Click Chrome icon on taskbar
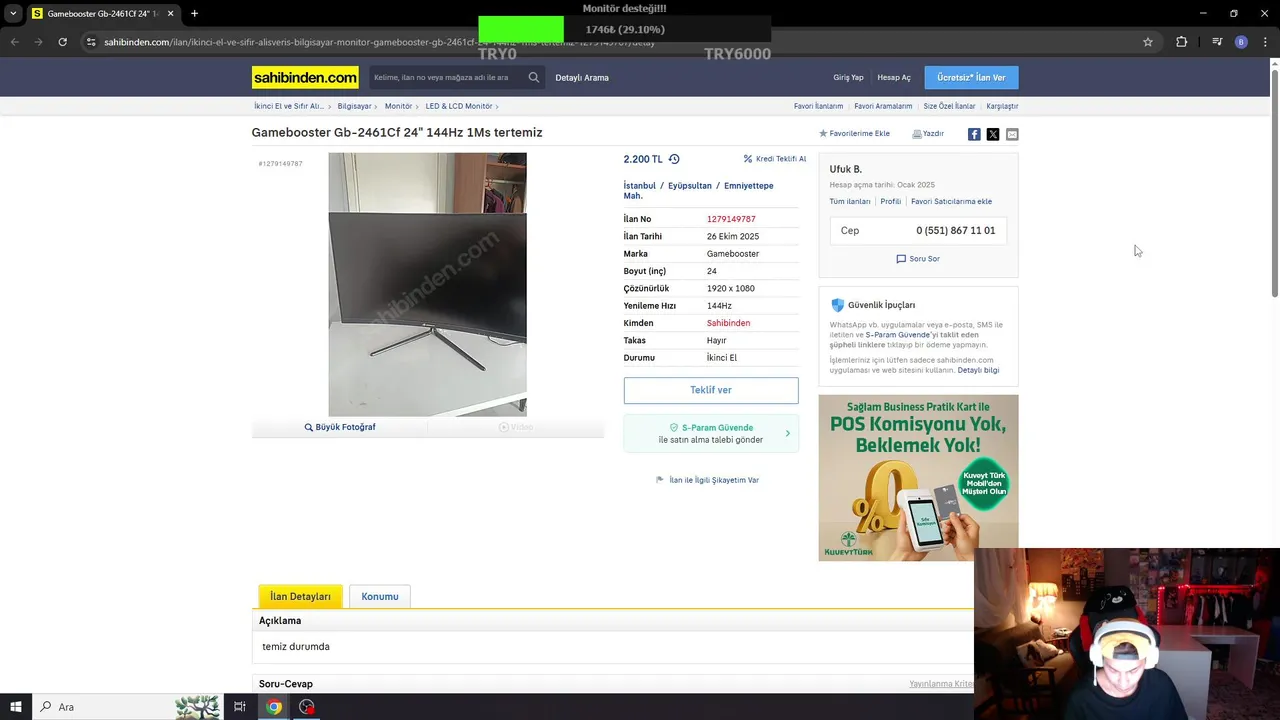Screen dimensions: 1280x720 point(273,707)
